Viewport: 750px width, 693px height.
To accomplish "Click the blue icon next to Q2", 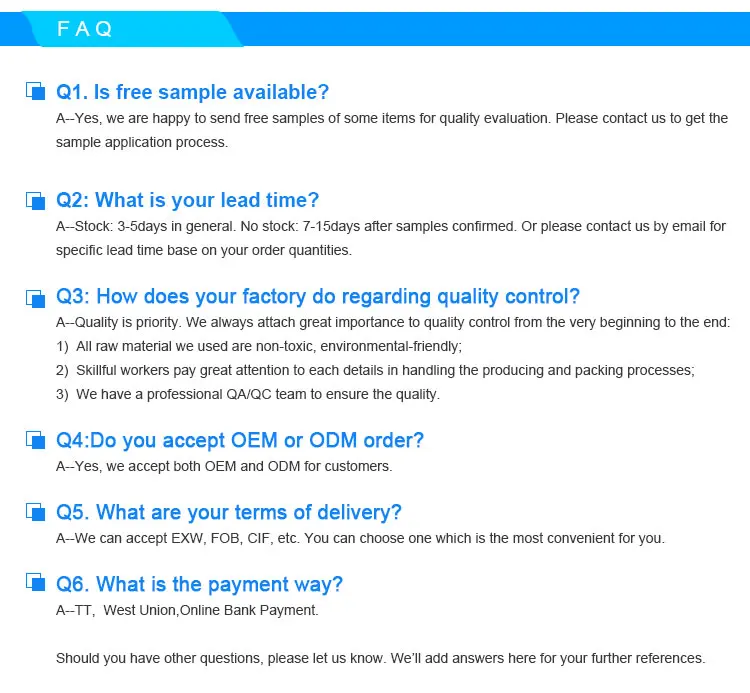I will click(35, 200).
